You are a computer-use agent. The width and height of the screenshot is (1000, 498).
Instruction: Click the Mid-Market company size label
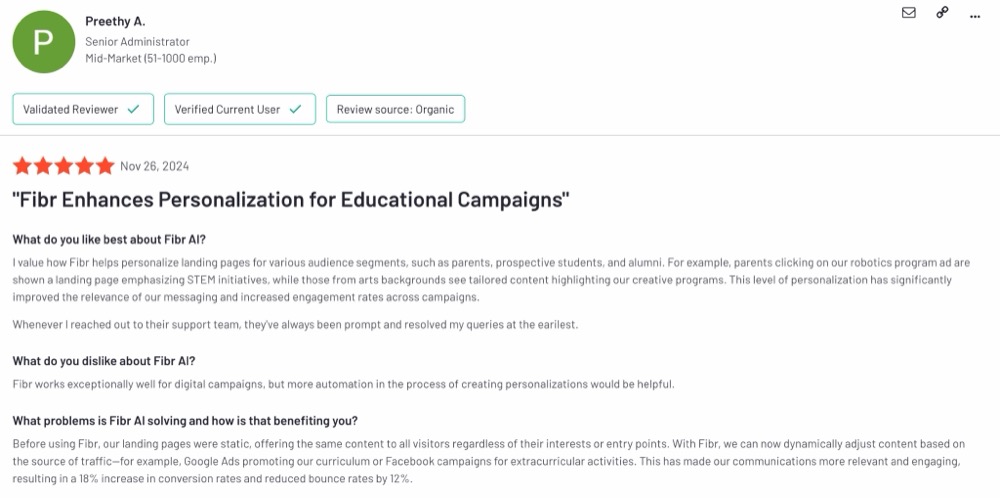[151, 58]
